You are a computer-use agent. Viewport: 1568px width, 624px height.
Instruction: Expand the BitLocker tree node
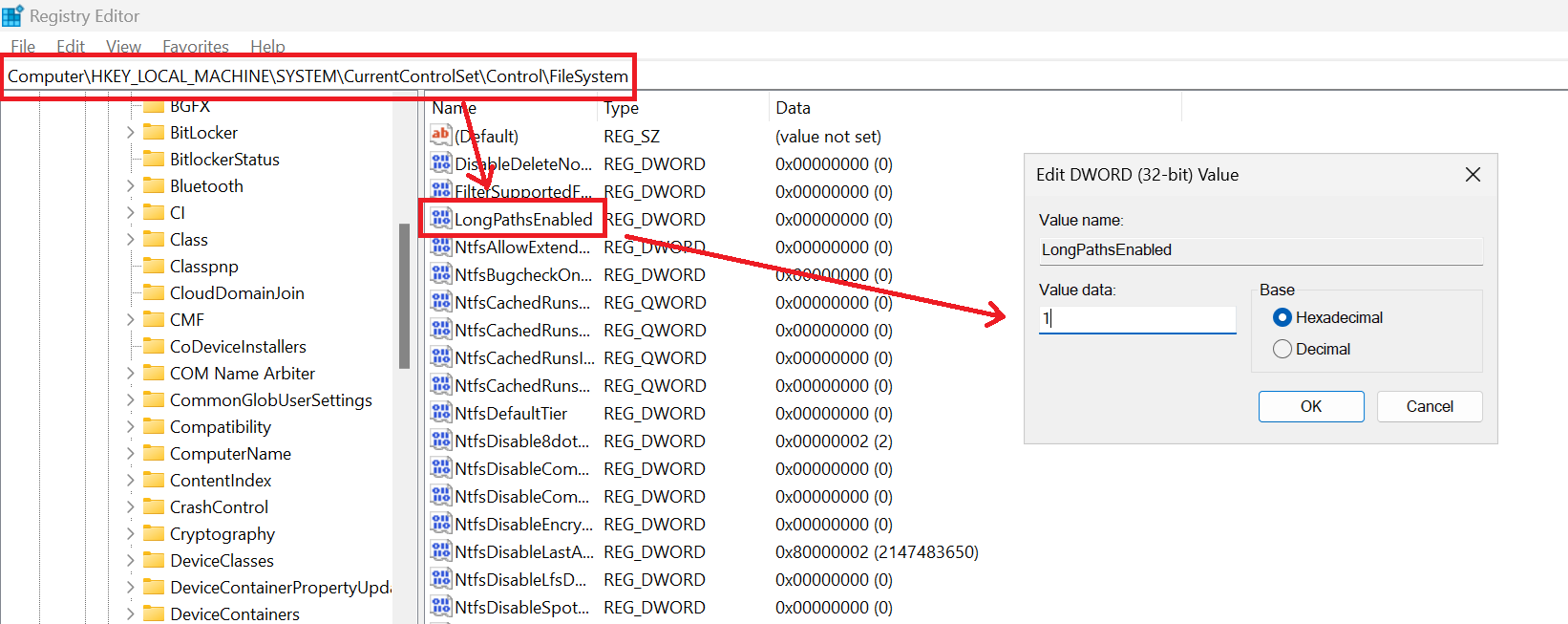click(131, 133)
